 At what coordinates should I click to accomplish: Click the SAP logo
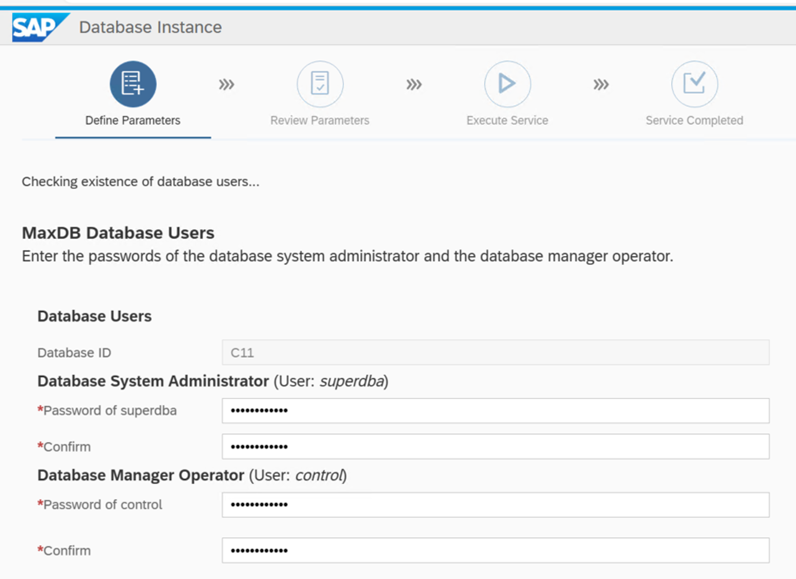(40, 27)
